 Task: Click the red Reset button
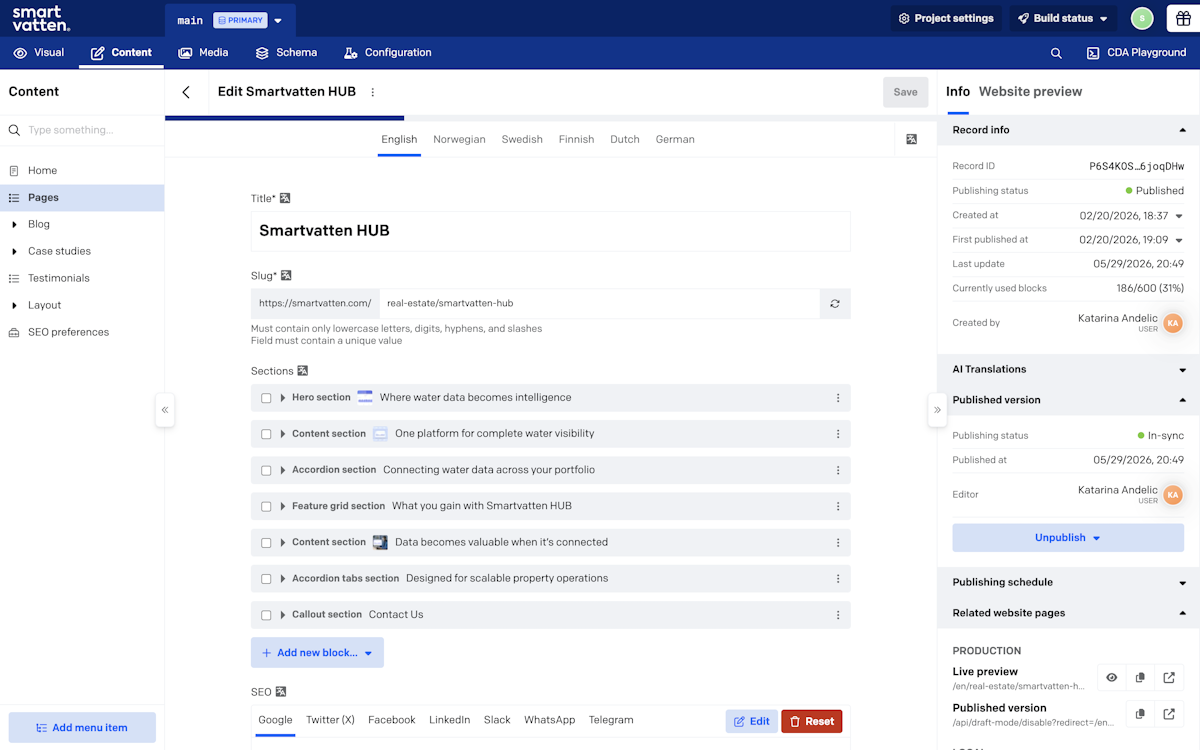tap(811, 721)
